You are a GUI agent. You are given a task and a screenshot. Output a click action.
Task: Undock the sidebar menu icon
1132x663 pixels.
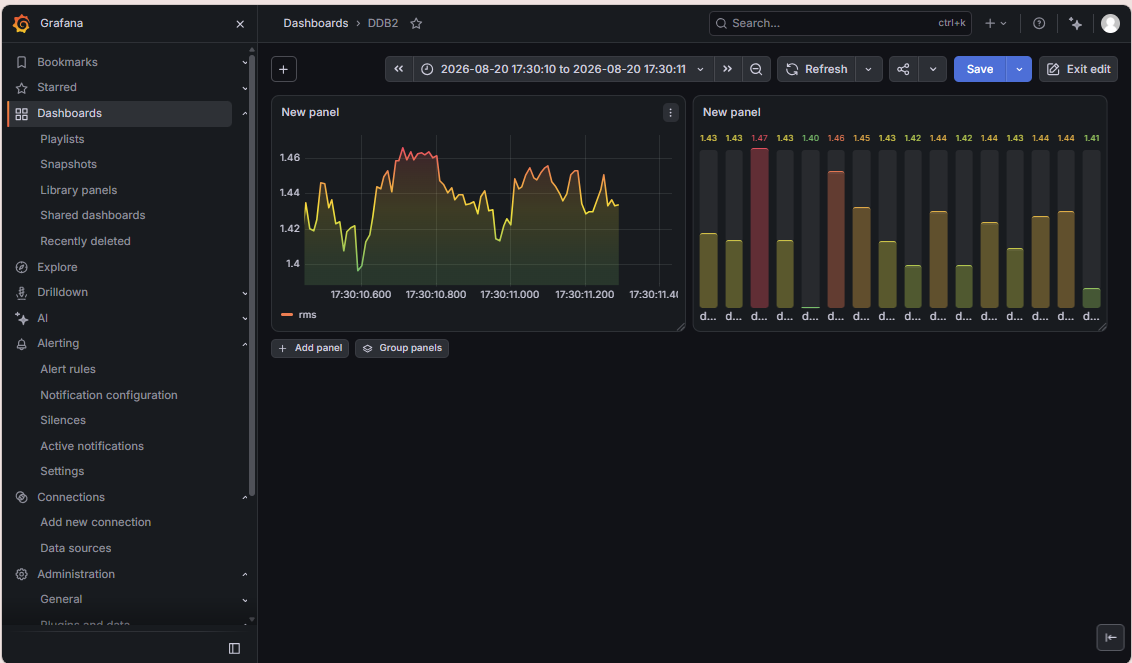click(x=234, y=649)
